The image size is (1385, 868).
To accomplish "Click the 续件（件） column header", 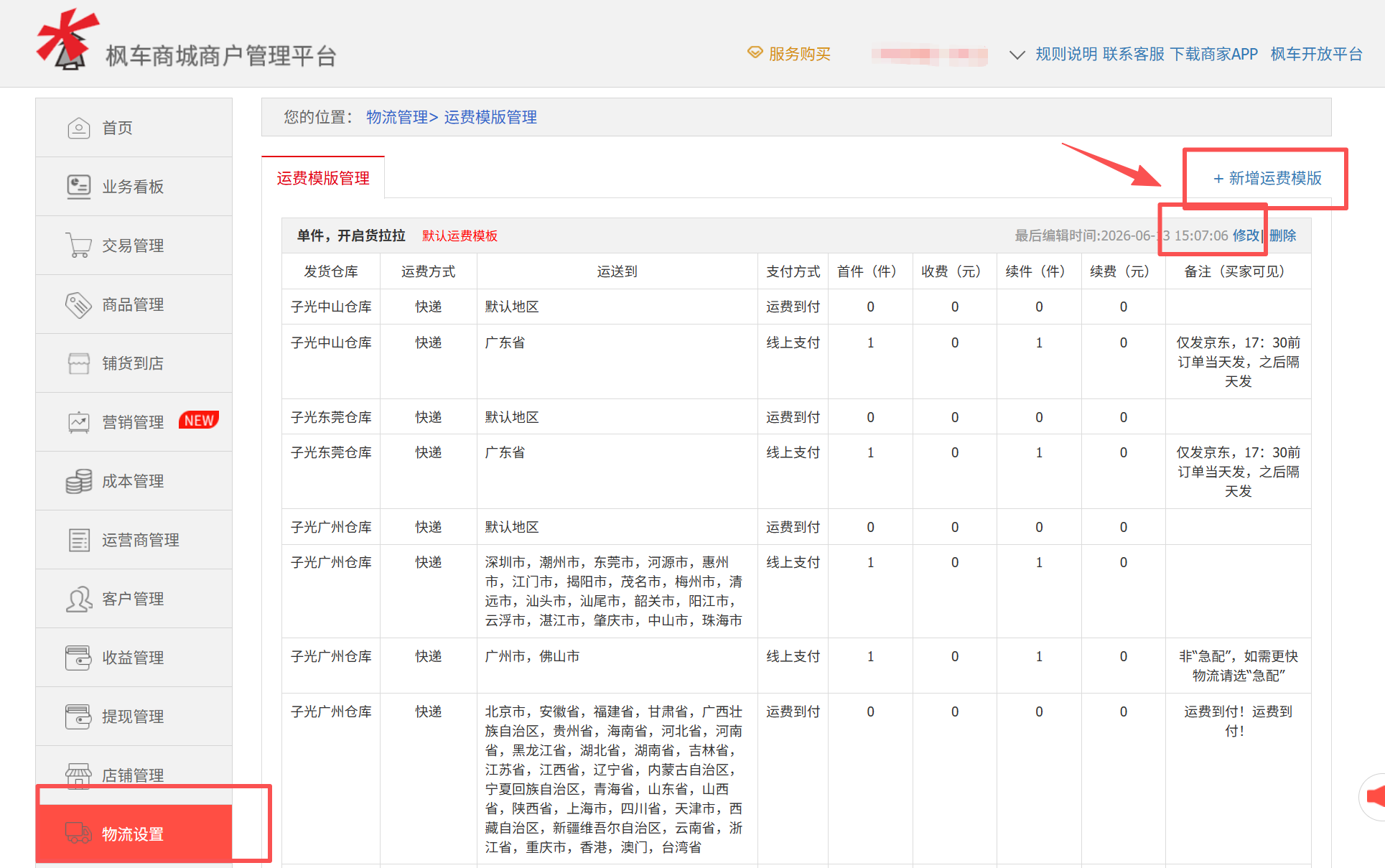I will (1039, 271).
